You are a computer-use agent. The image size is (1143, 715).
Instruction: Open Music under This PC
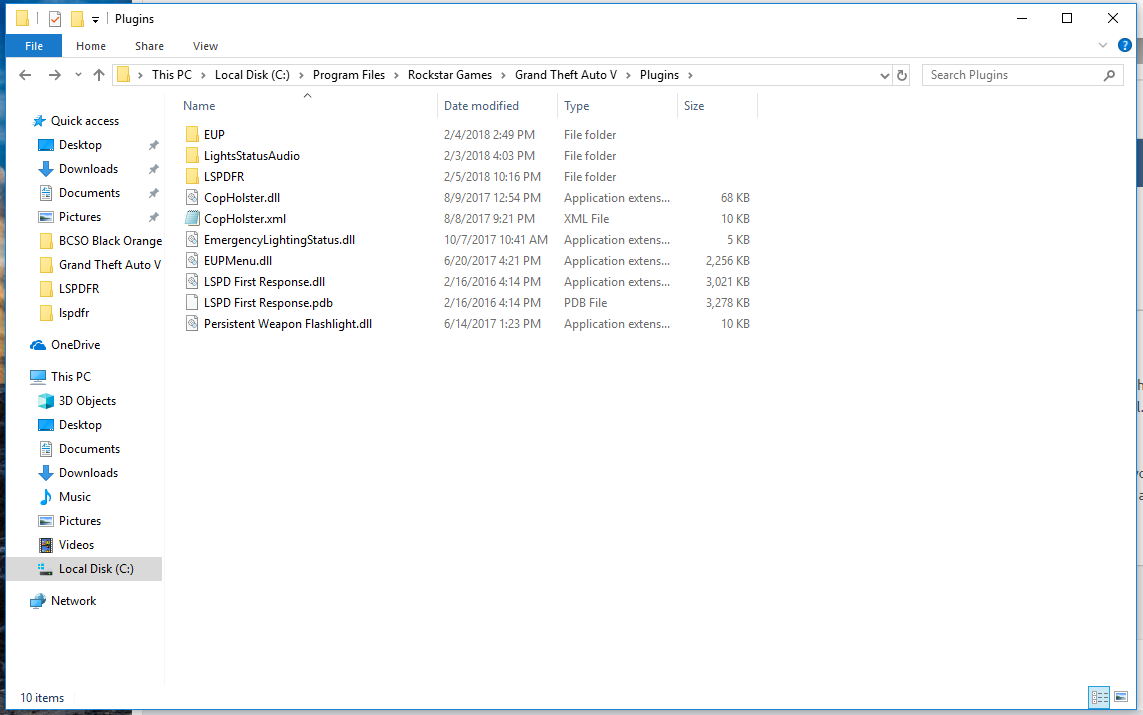point(74,497)
